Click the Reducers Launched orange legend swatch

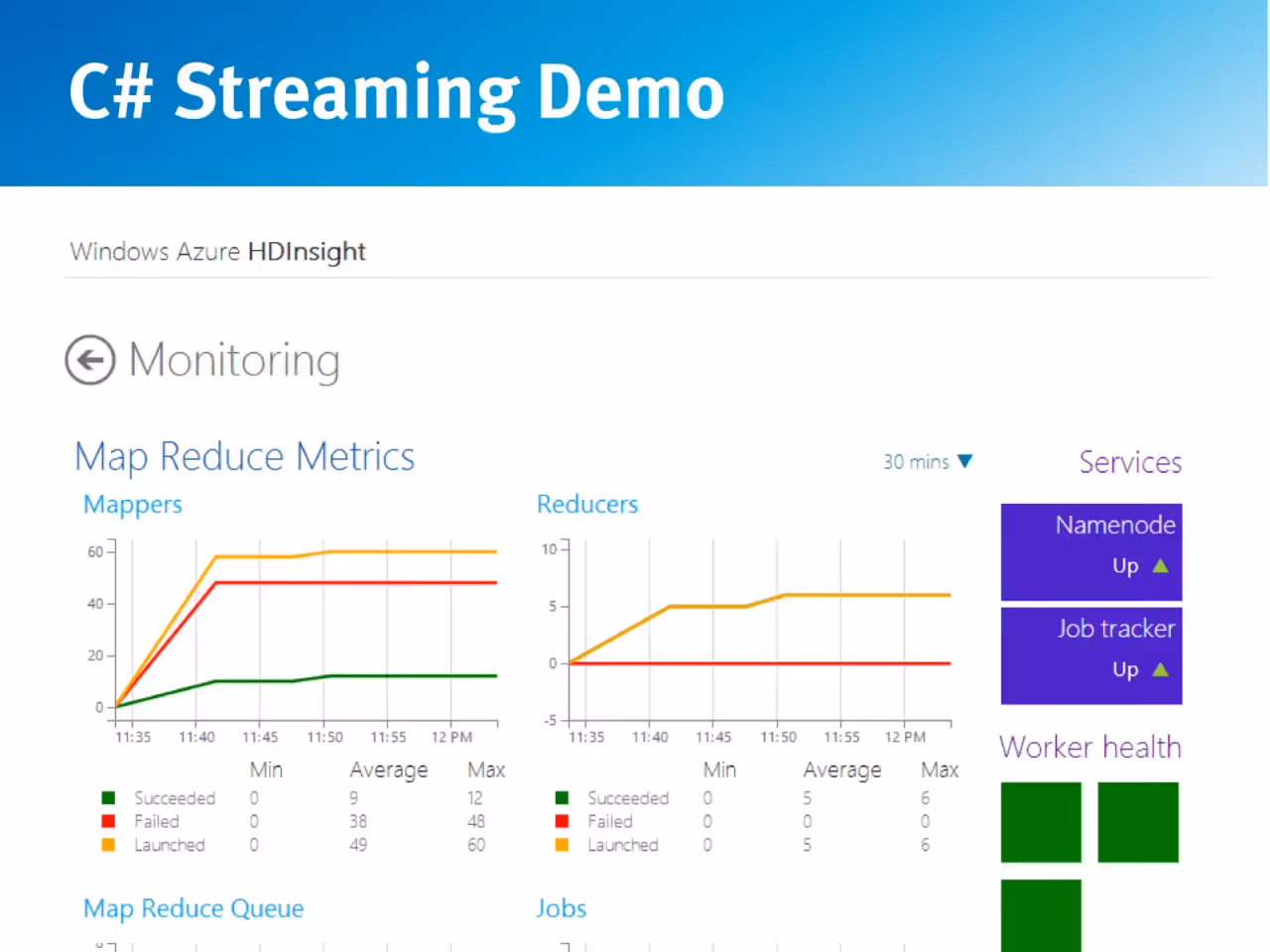coord(562,845)
